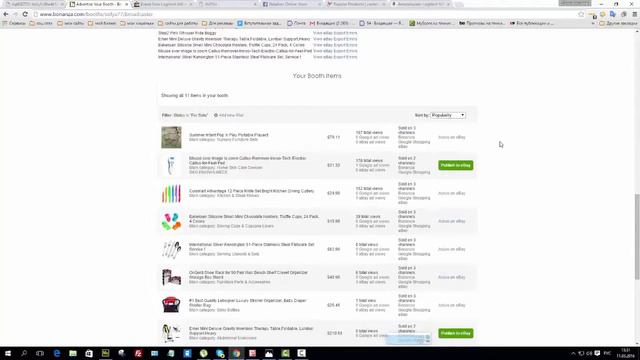
Task: Open the Facebook tab in the browser
Action: [291, 4]
